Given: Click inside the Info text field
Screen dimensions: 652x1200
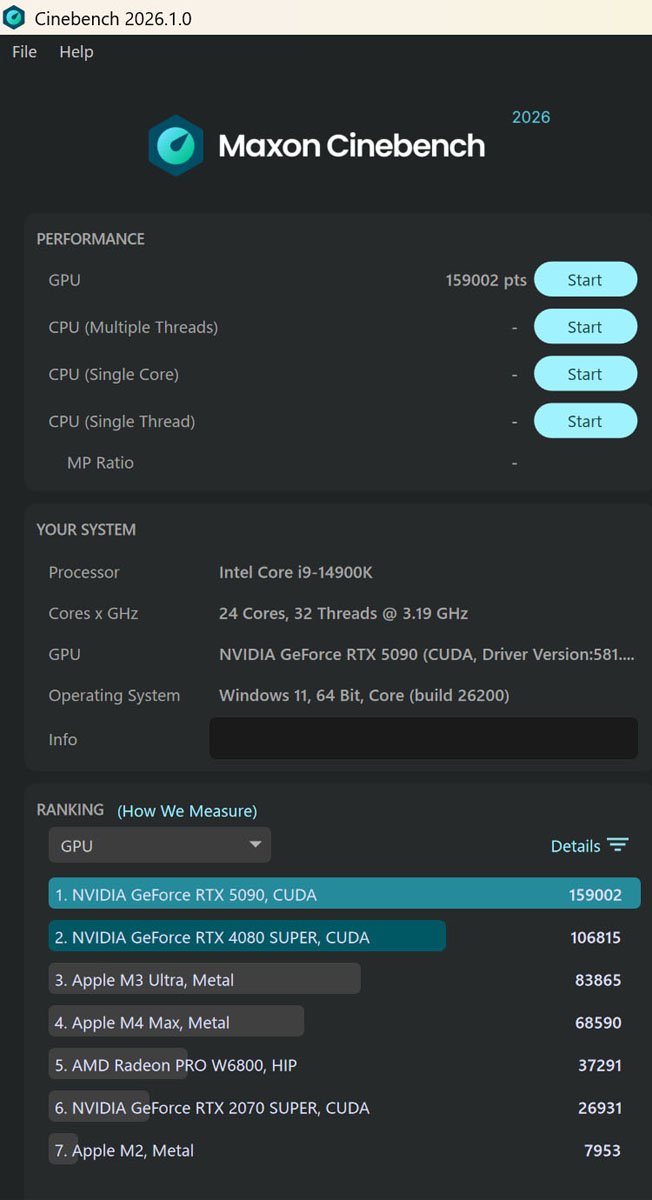Looking at the screenshot, I should pyautogui.click(x=423, y=739).
